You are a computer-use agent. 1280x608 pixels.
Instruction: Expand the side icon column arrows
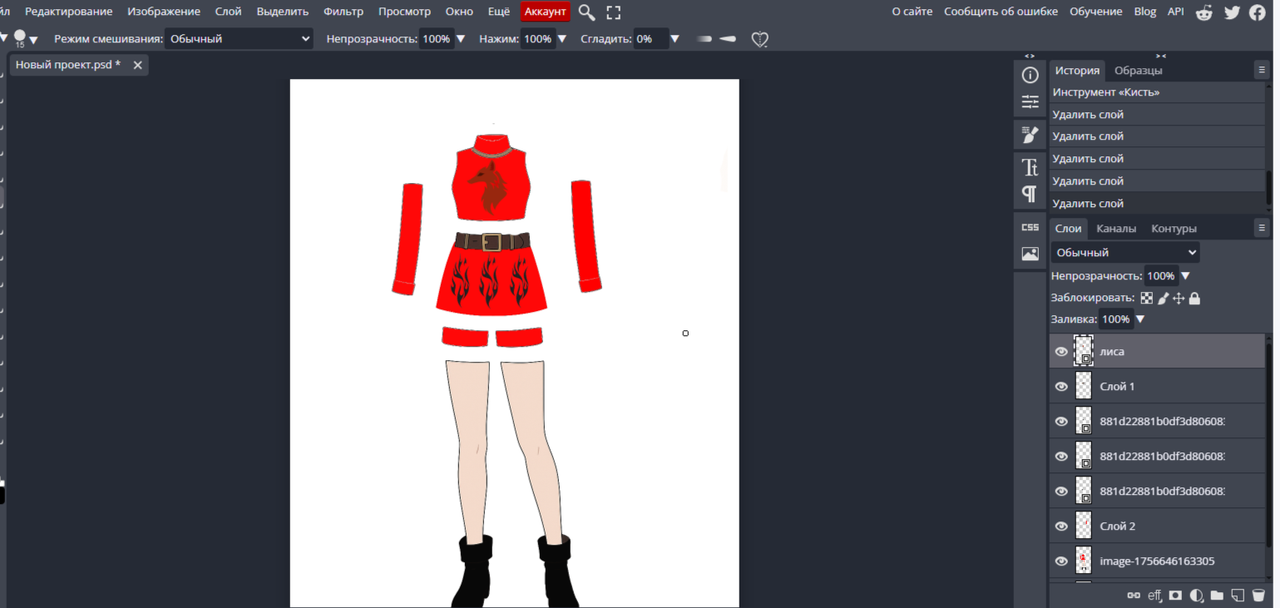[1030, 56]
